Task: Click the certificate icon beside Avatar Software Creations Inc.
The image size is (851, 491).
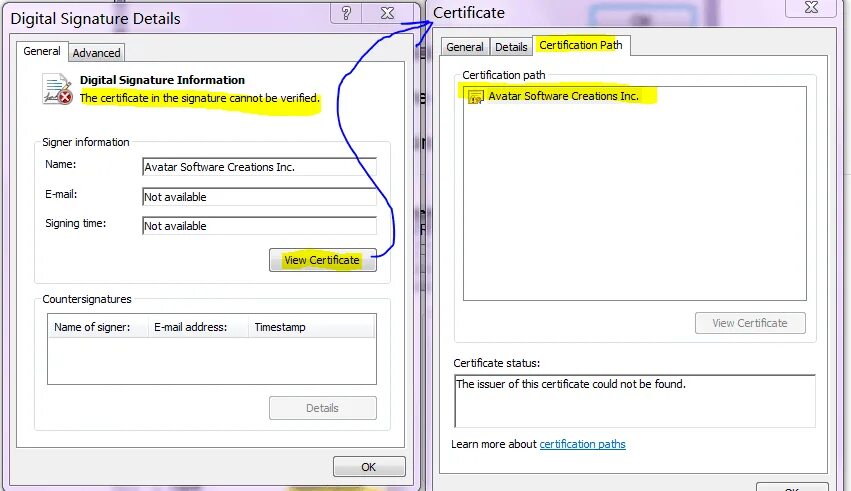Action: click(x=475, y=97)
